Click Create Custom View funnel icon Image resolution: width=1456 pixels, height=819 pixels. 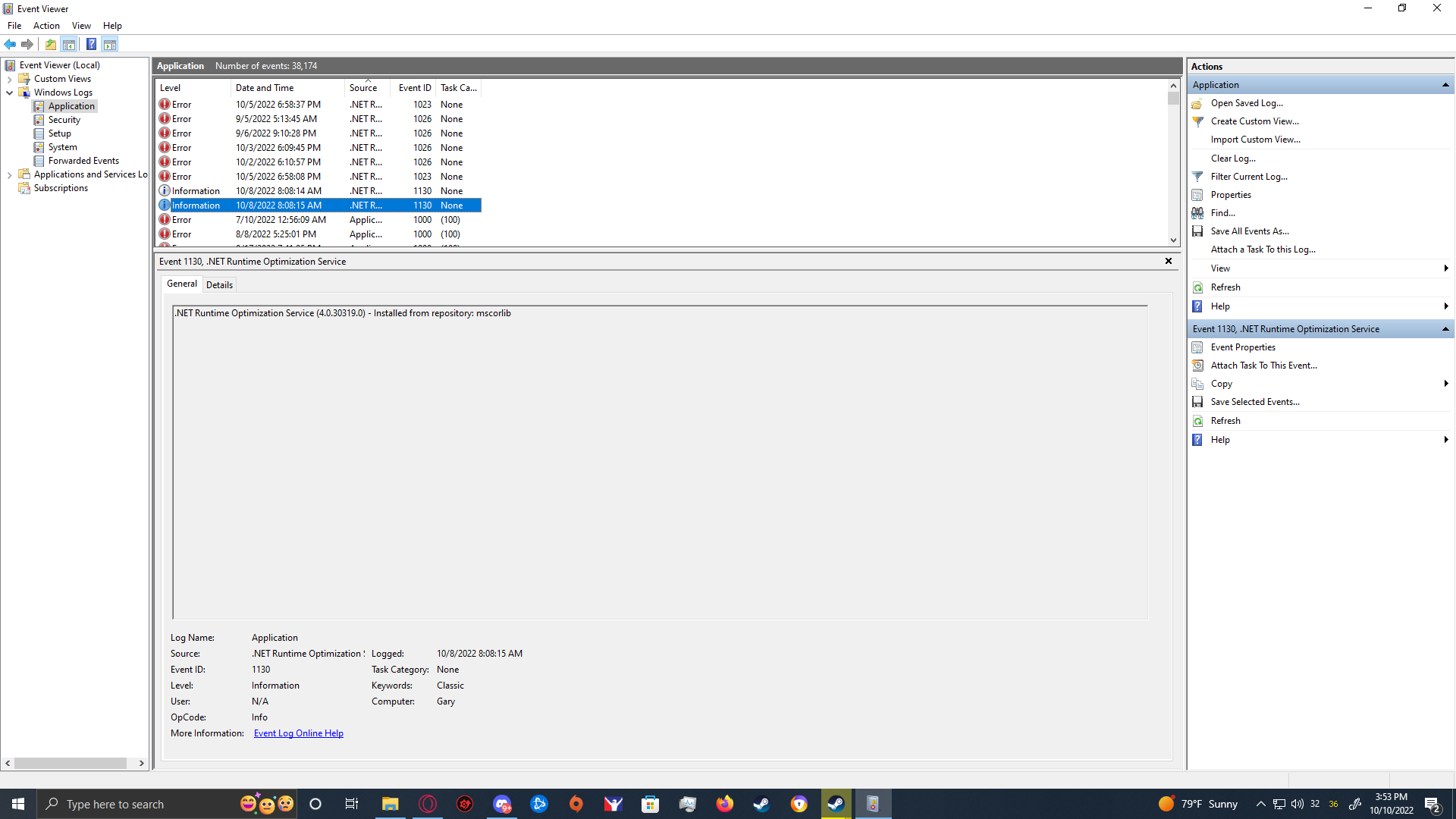coord(1197,121)
